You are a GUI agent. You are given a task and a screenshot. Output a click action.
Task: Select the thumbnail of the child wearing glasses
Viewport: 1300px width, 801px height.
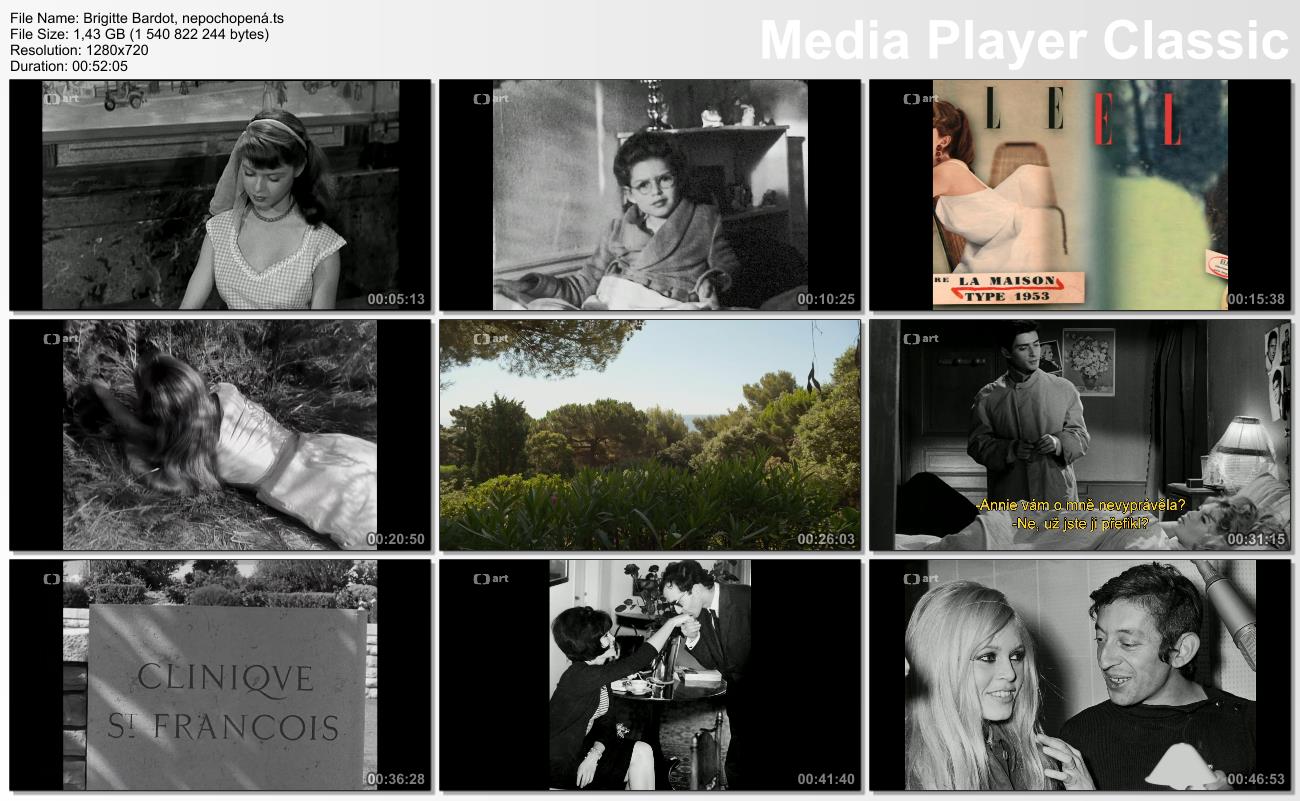point(650,195)
